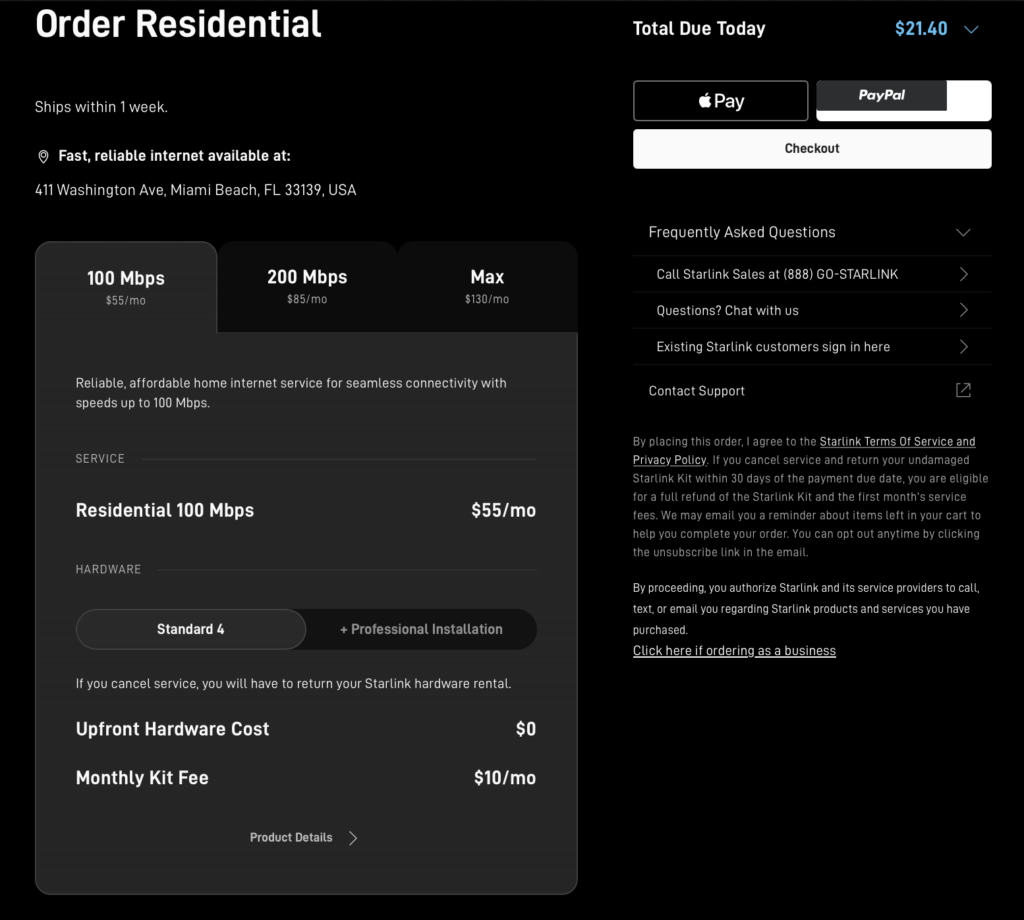Click the Total Due Today label
The width and height of the screenshot is (1024, 920).
(x=699, y=29)
